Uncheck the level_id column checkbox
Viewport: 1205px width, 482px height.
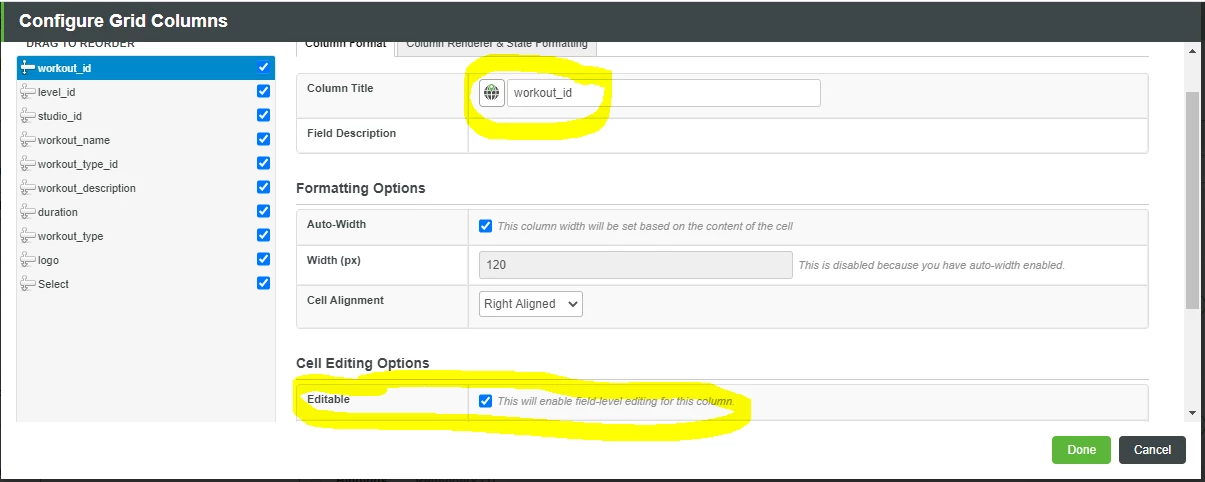[263, 91]
